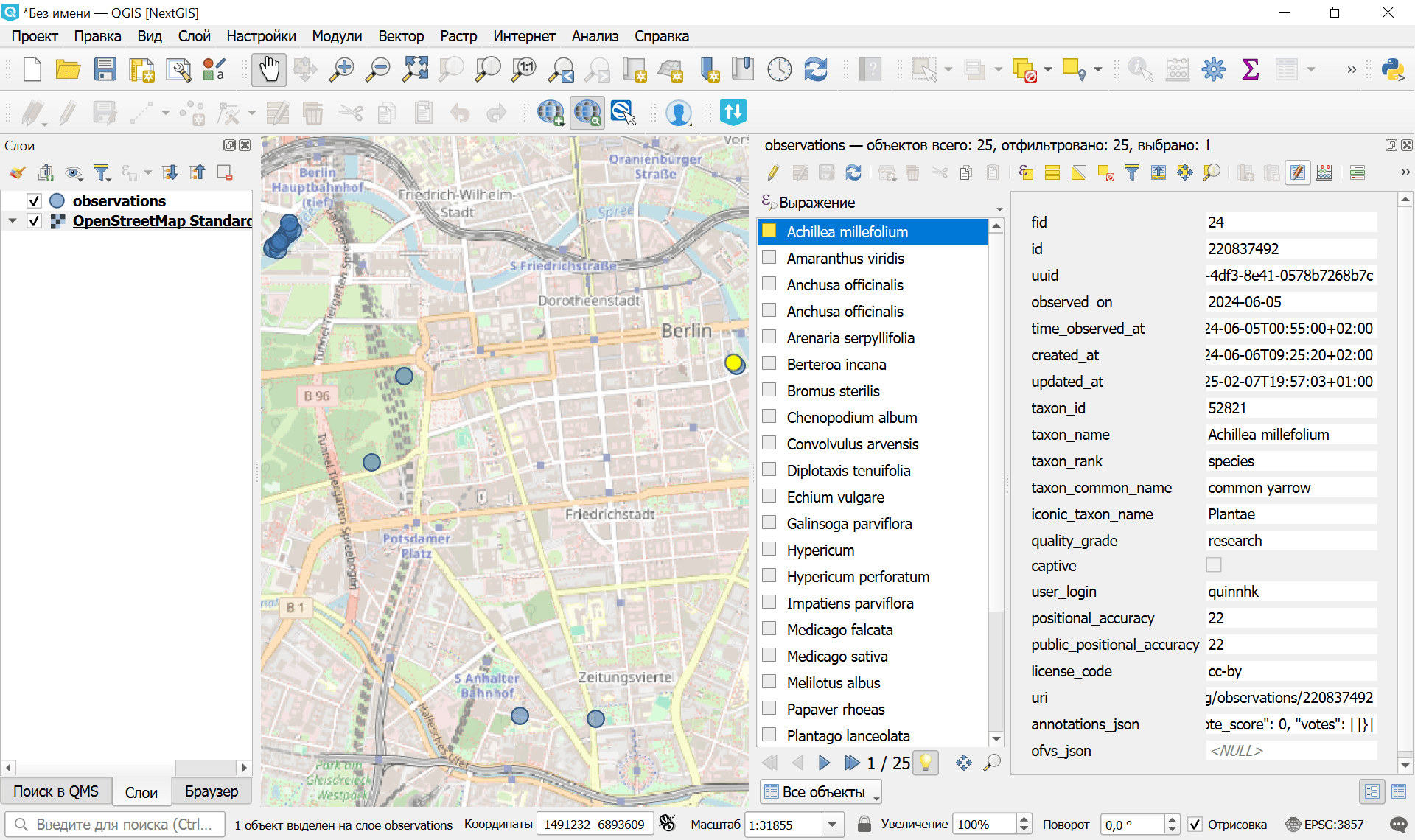Click the Refresh map icon

coord(815,70)
